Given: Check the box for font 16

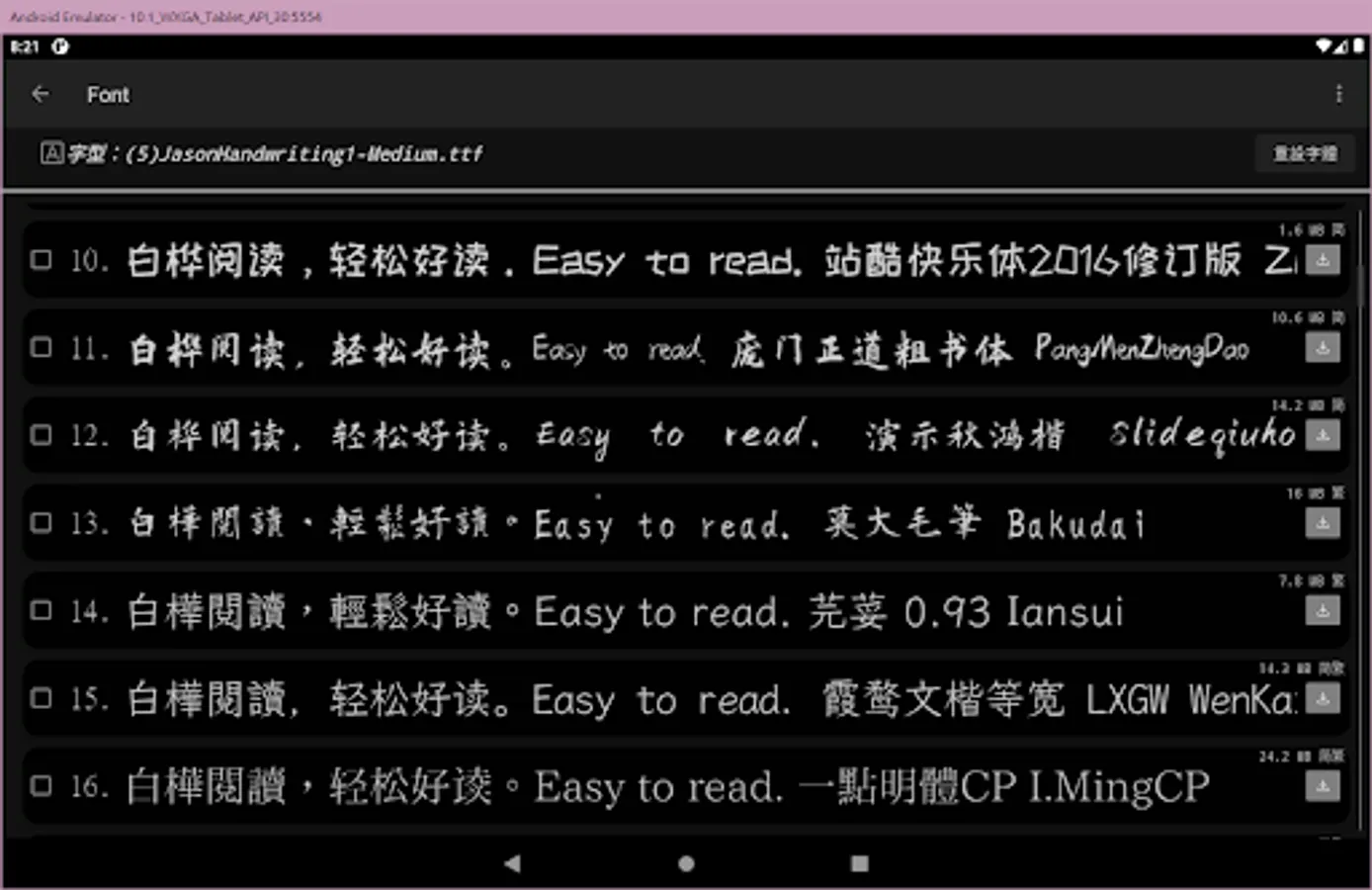Looking at the screenshot, I should click(x=42, y=786).
